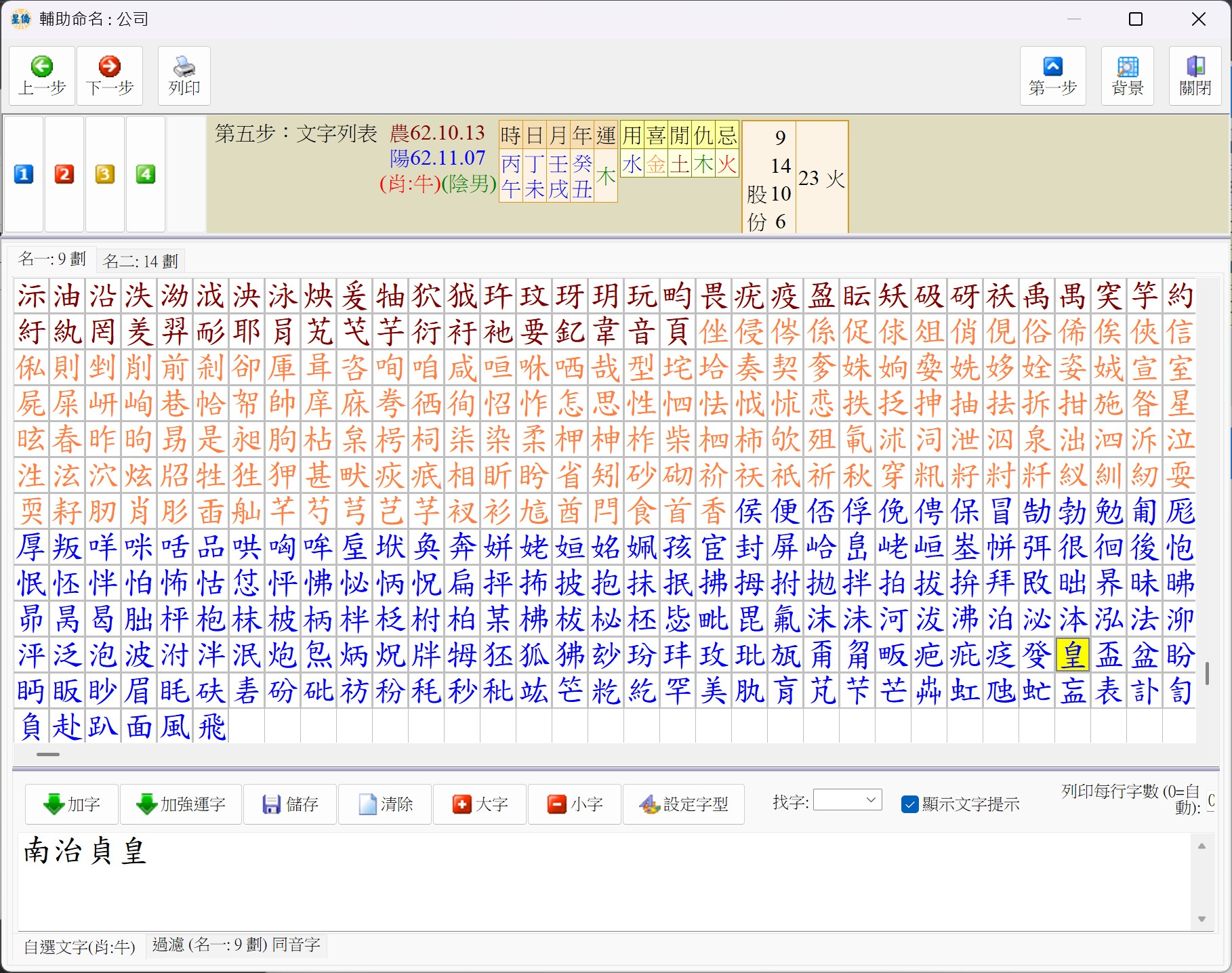Jump to step 1 blue number icon
Image resolution: width=1232 pixels, height=973 pixels.
(24, 175)
